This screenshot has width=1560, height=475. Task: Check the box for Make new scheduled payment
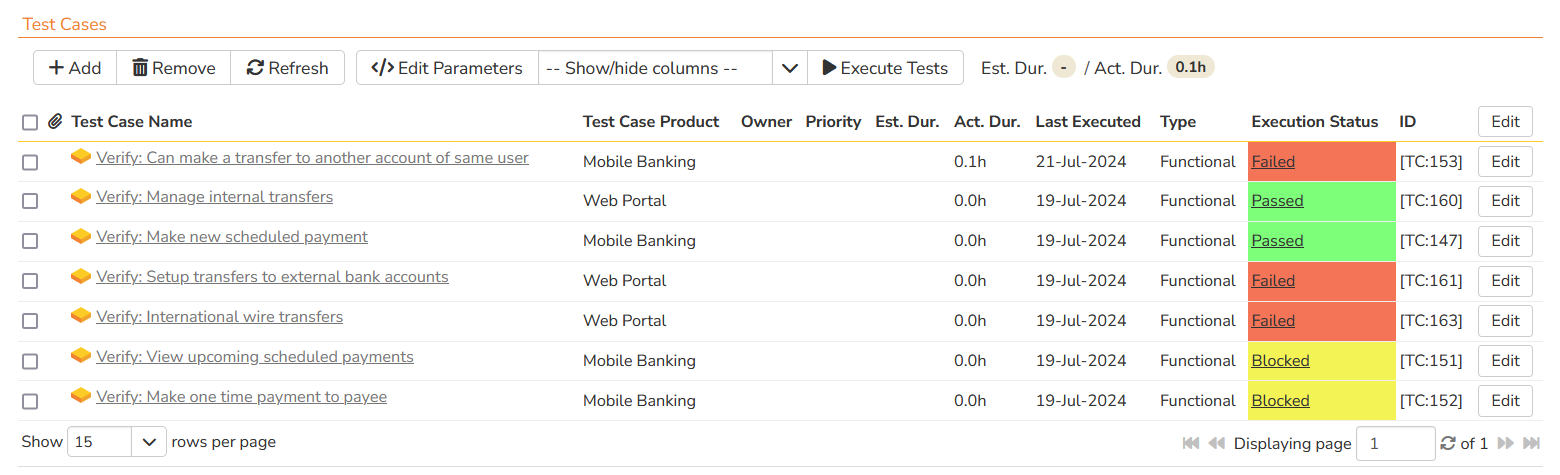pos(30,241)
